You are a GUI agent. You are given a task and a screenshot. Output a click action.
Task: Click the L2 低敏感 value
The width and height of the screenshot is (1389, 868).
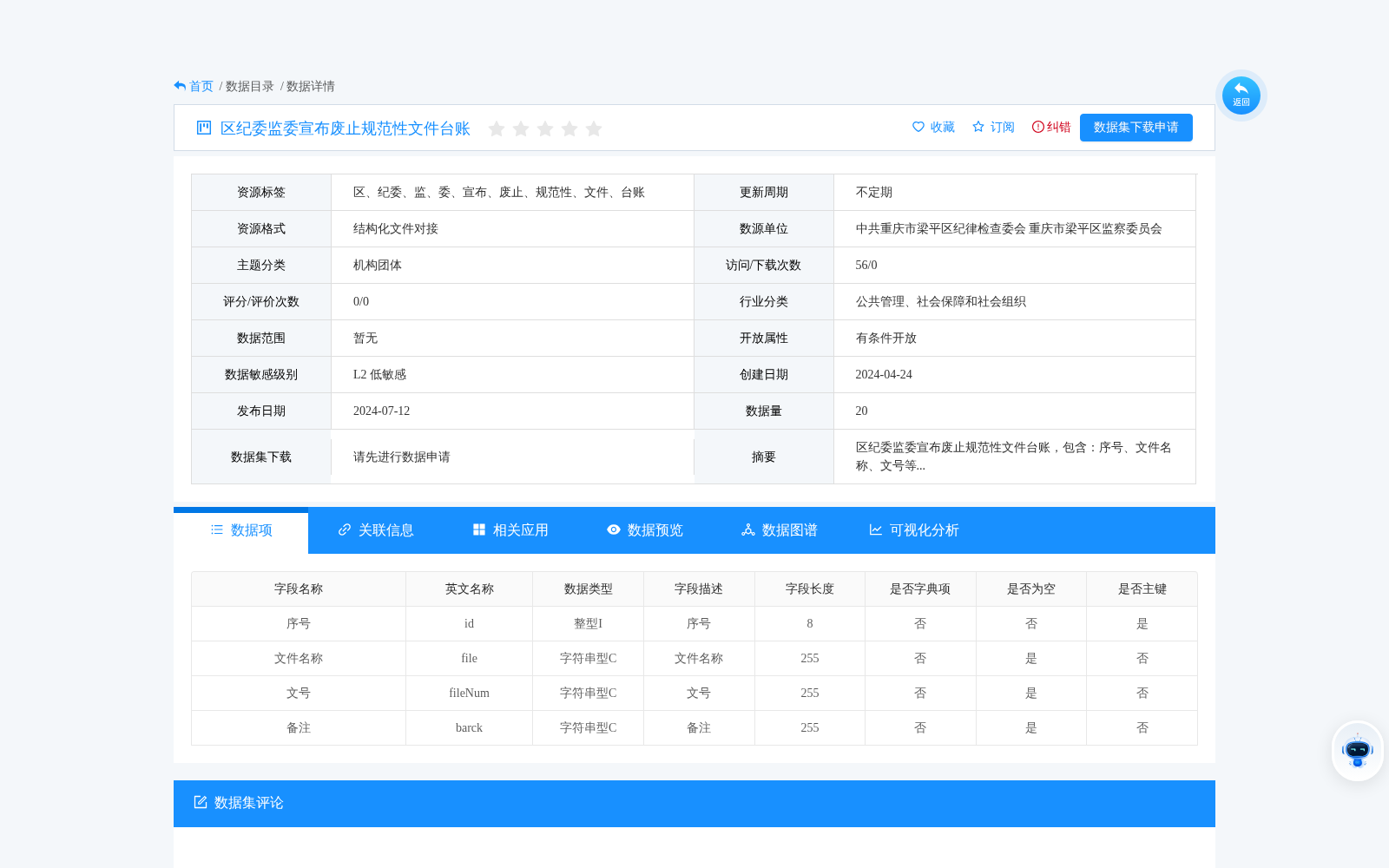pos(379,375)
